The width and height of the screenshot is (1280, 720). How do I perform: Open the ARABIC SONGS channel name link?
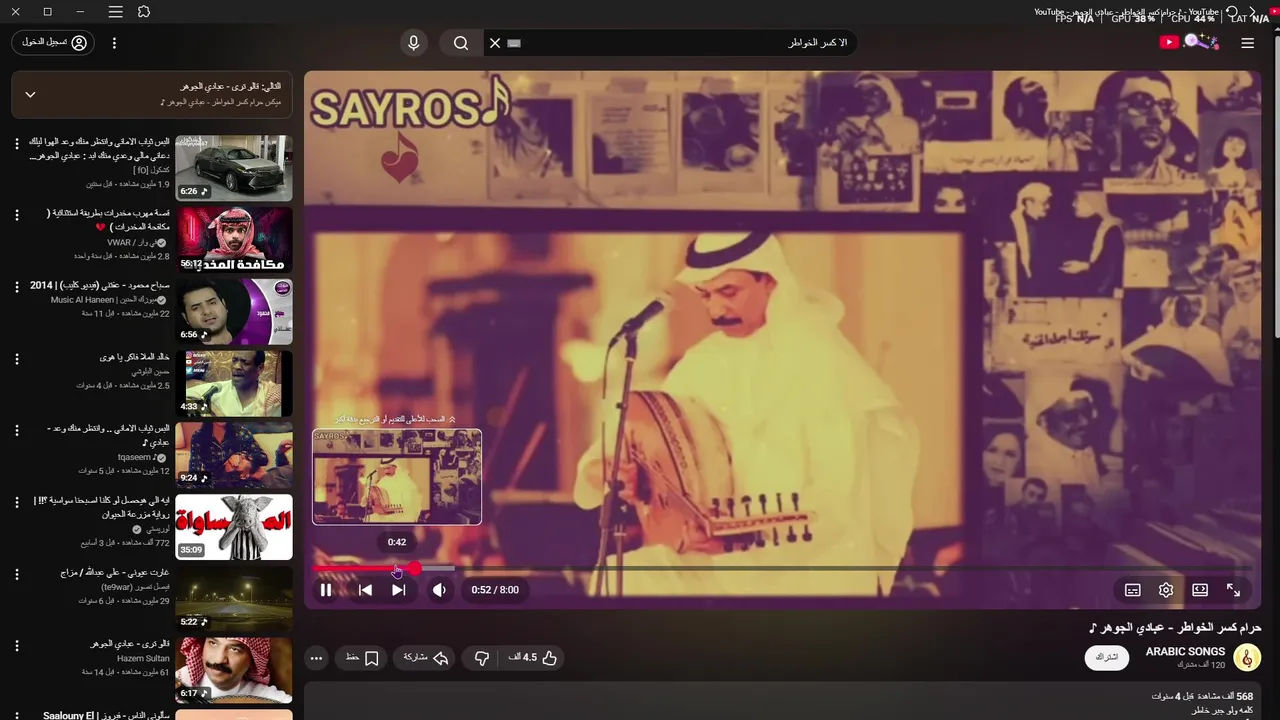(x=1185, y=651)
